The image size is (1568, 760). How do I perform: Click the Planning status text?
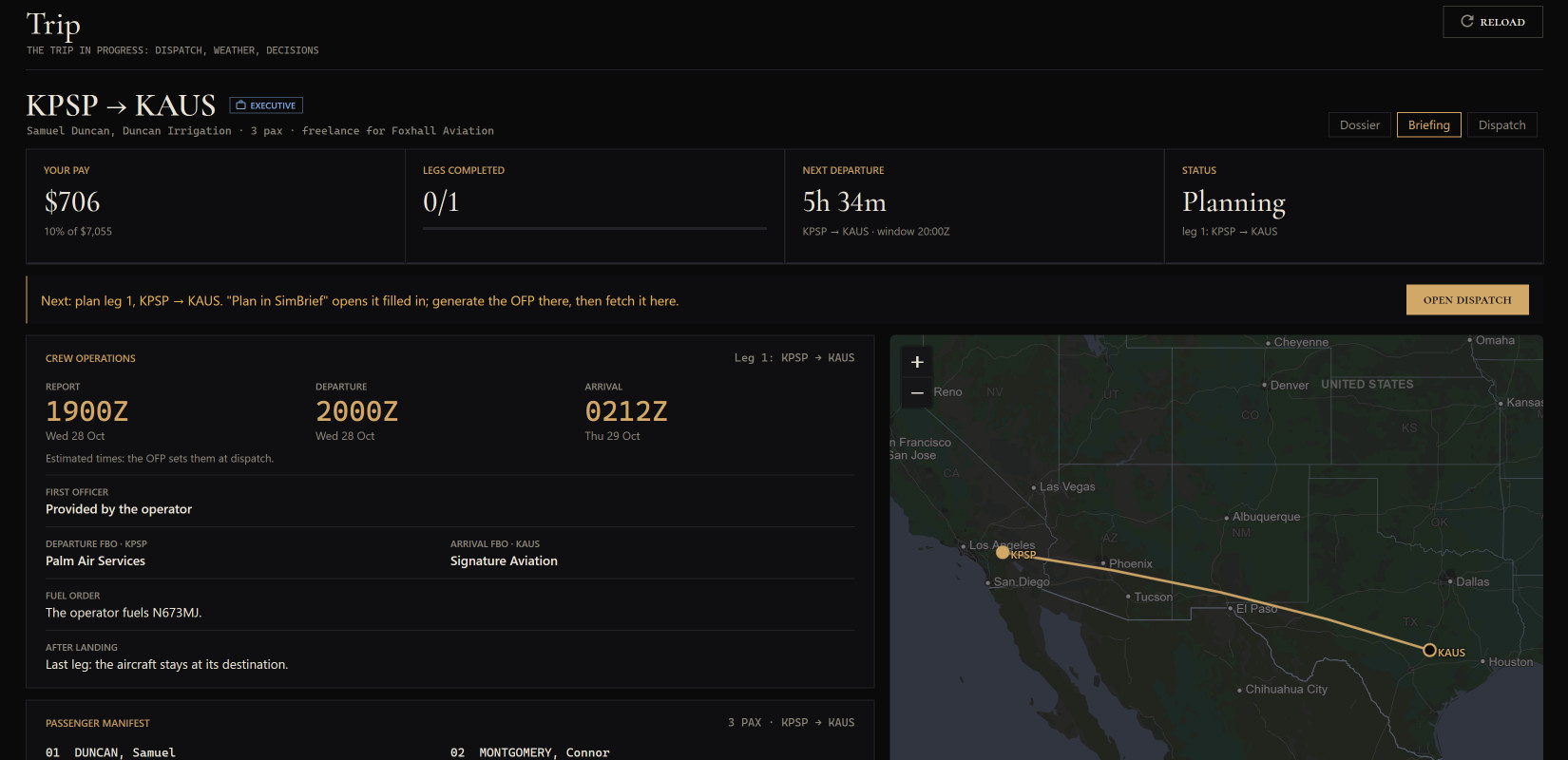pos(1233,202)
